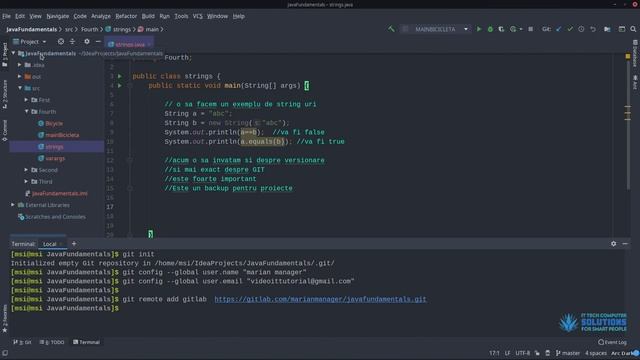Click the 17:1 cursor position indicator
This screenshot has height=360, width=640.
[494, 353]
